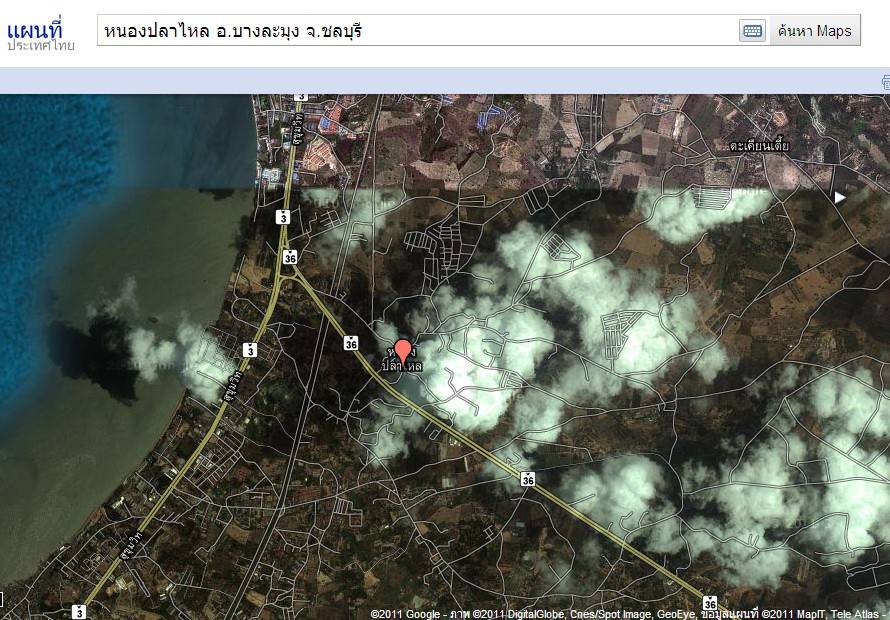Open the virtual keyboard icon in search box
This screenshot has width=890, height=620.
coord(752,31)
